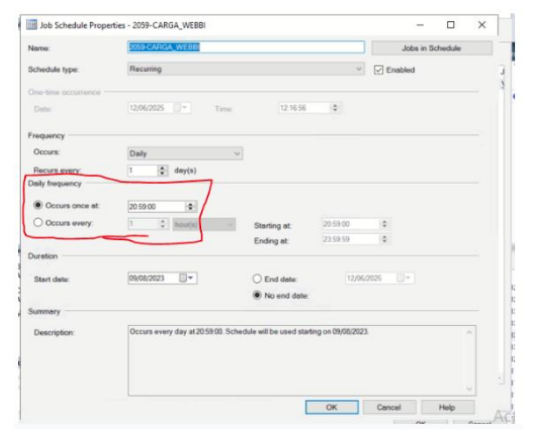
Task: Close the Job Schedule Properties dialog
Action: (482, 25)
